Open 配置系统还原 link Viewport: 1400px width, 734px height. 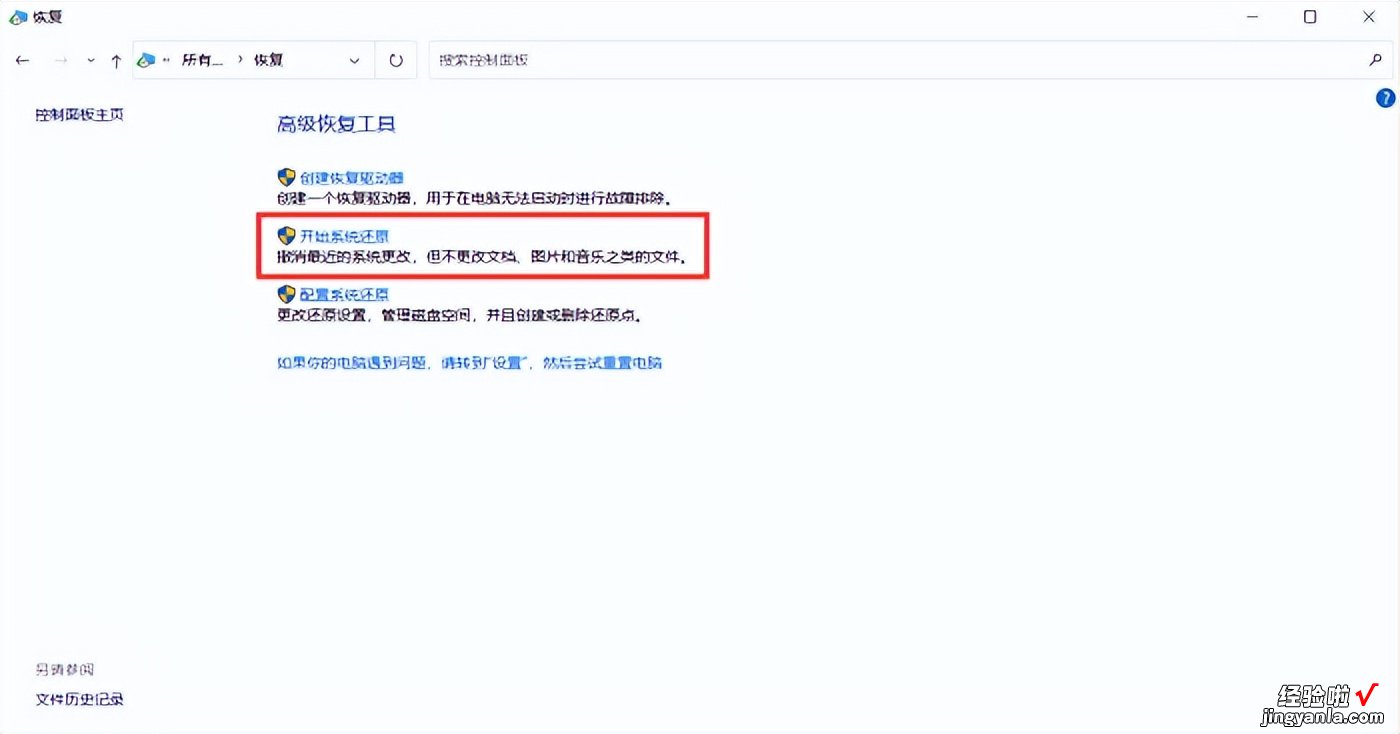pyautogui.click(x=344, y=294)
